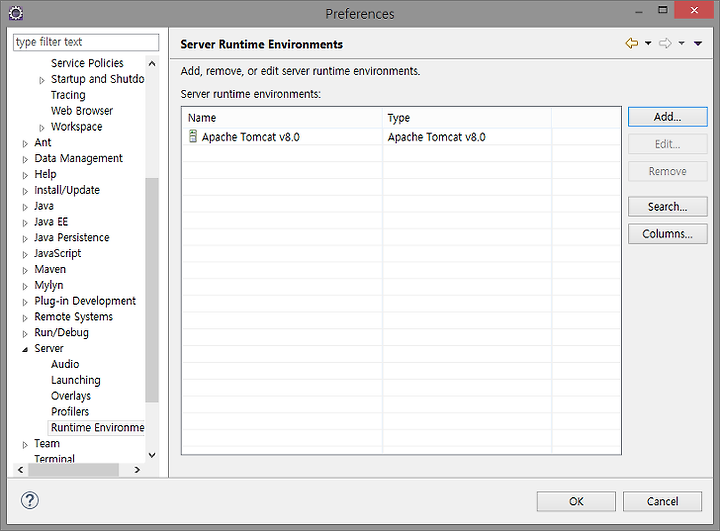Image resolution: width=720 pixels, height=531 pixels.
Task: Select Tracing preference page
Action: [x=68, y=95]
